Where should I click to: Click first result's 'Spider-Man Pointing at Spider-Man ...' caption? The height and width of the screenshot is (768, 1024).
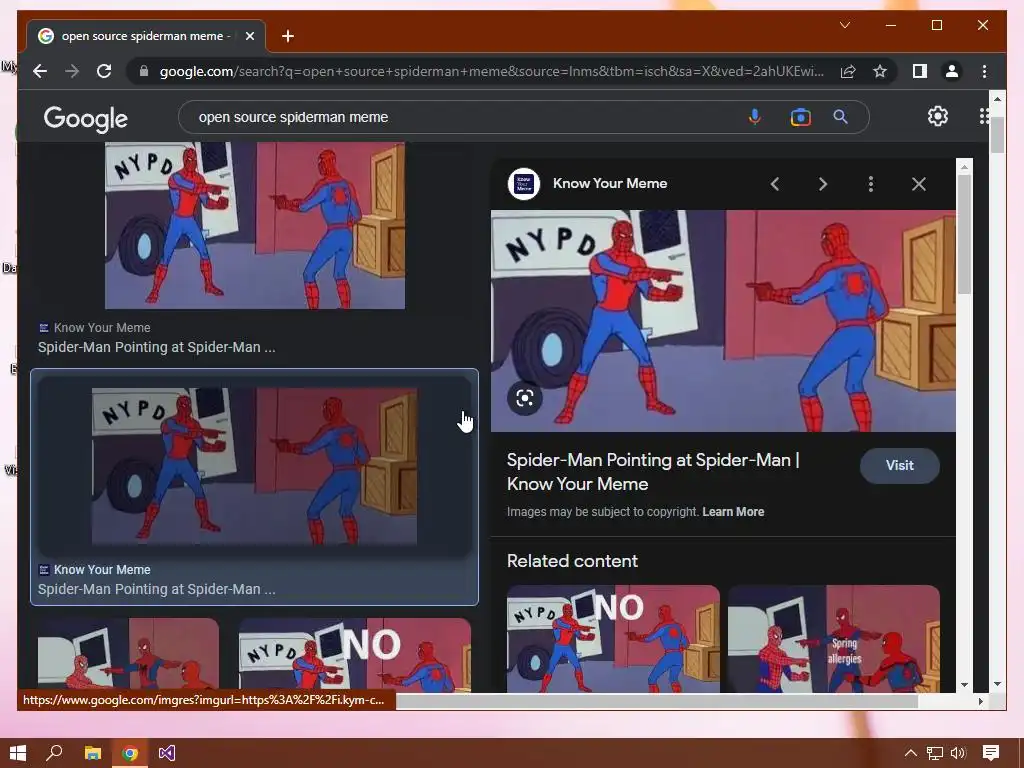[157, 347]
